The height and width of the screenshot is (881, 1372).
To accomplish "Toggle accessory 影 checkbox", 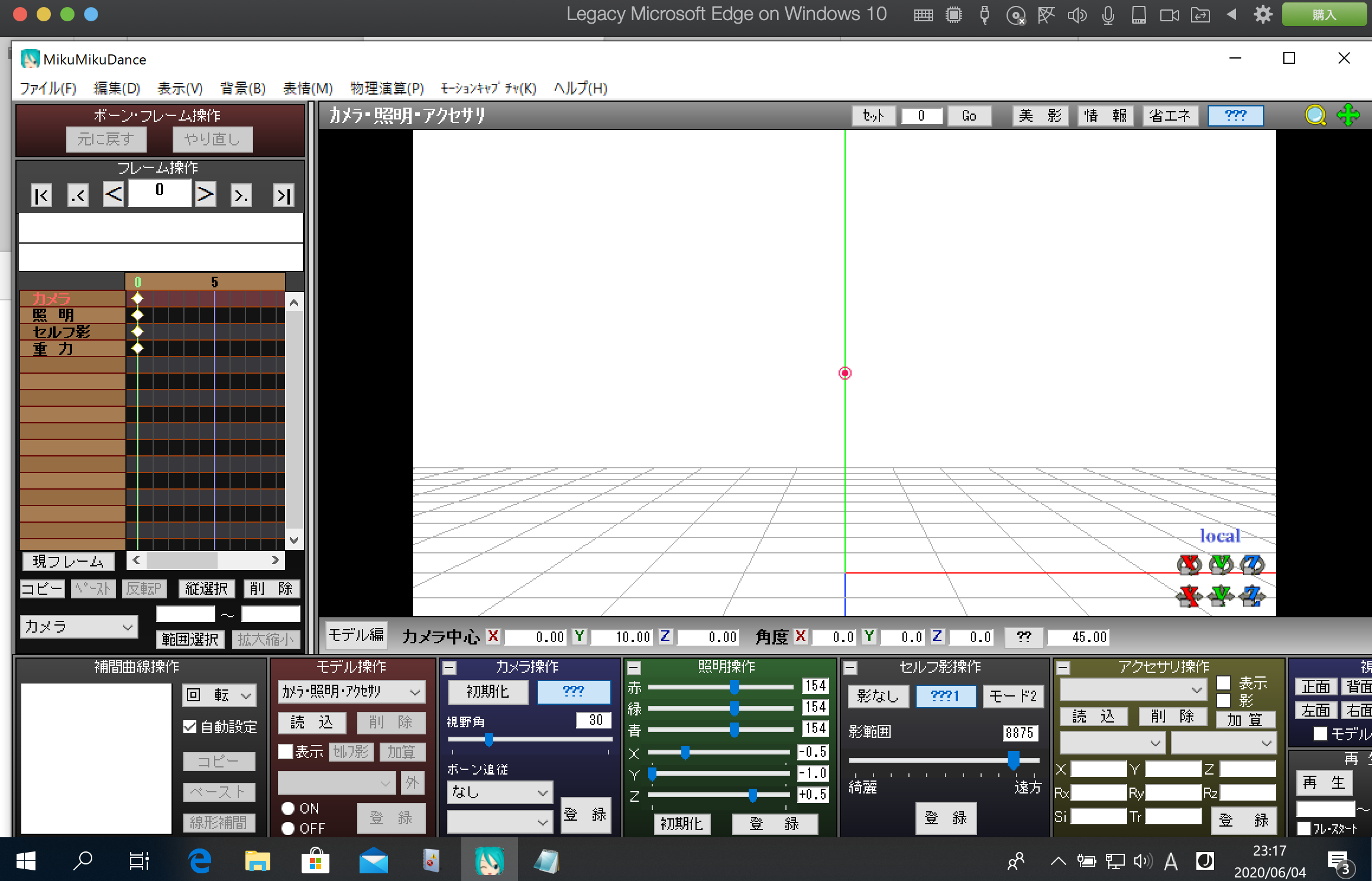I will [1224, 701].
